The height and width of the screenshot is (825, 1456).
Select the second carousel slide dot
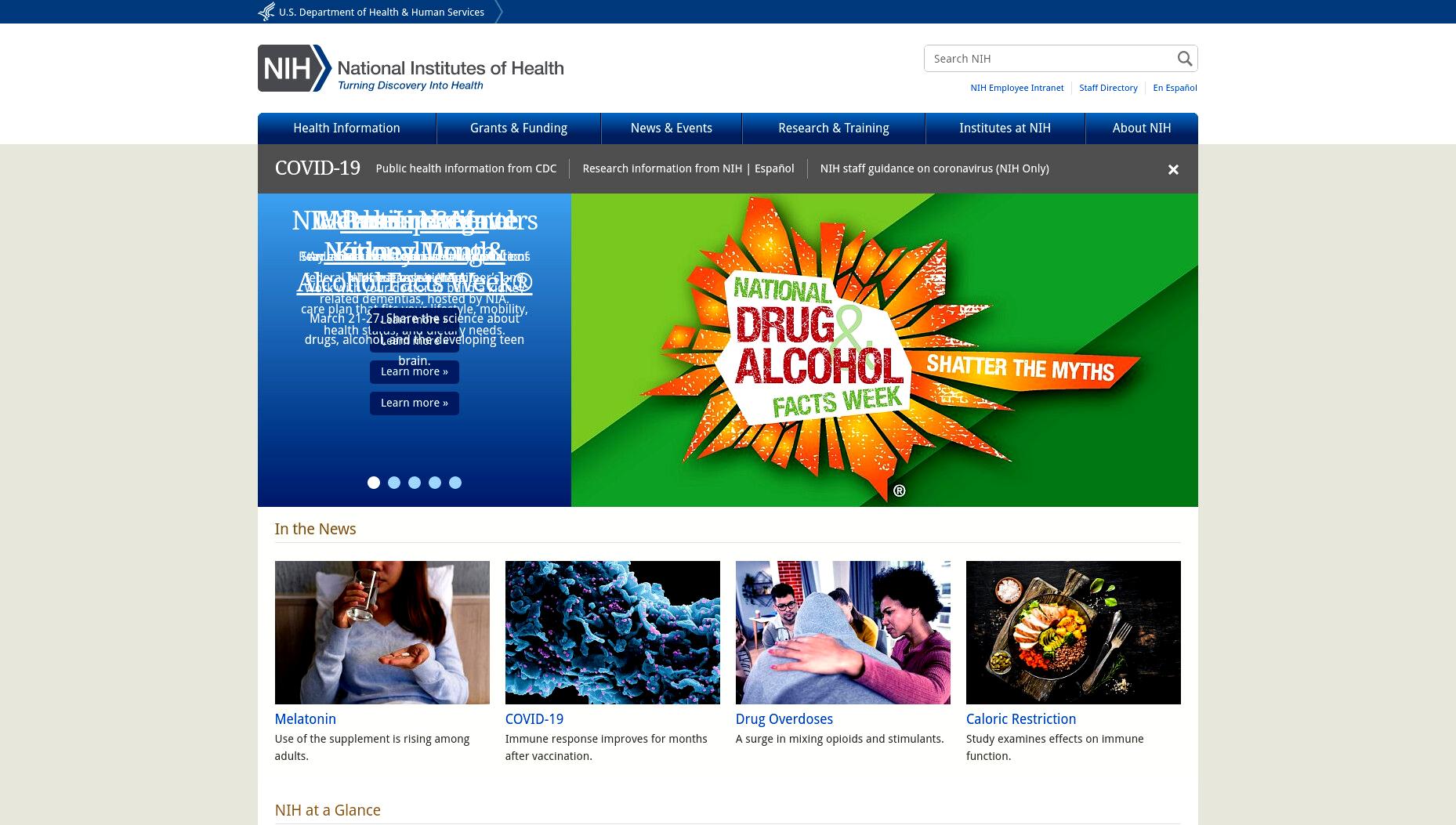(394, 483)
